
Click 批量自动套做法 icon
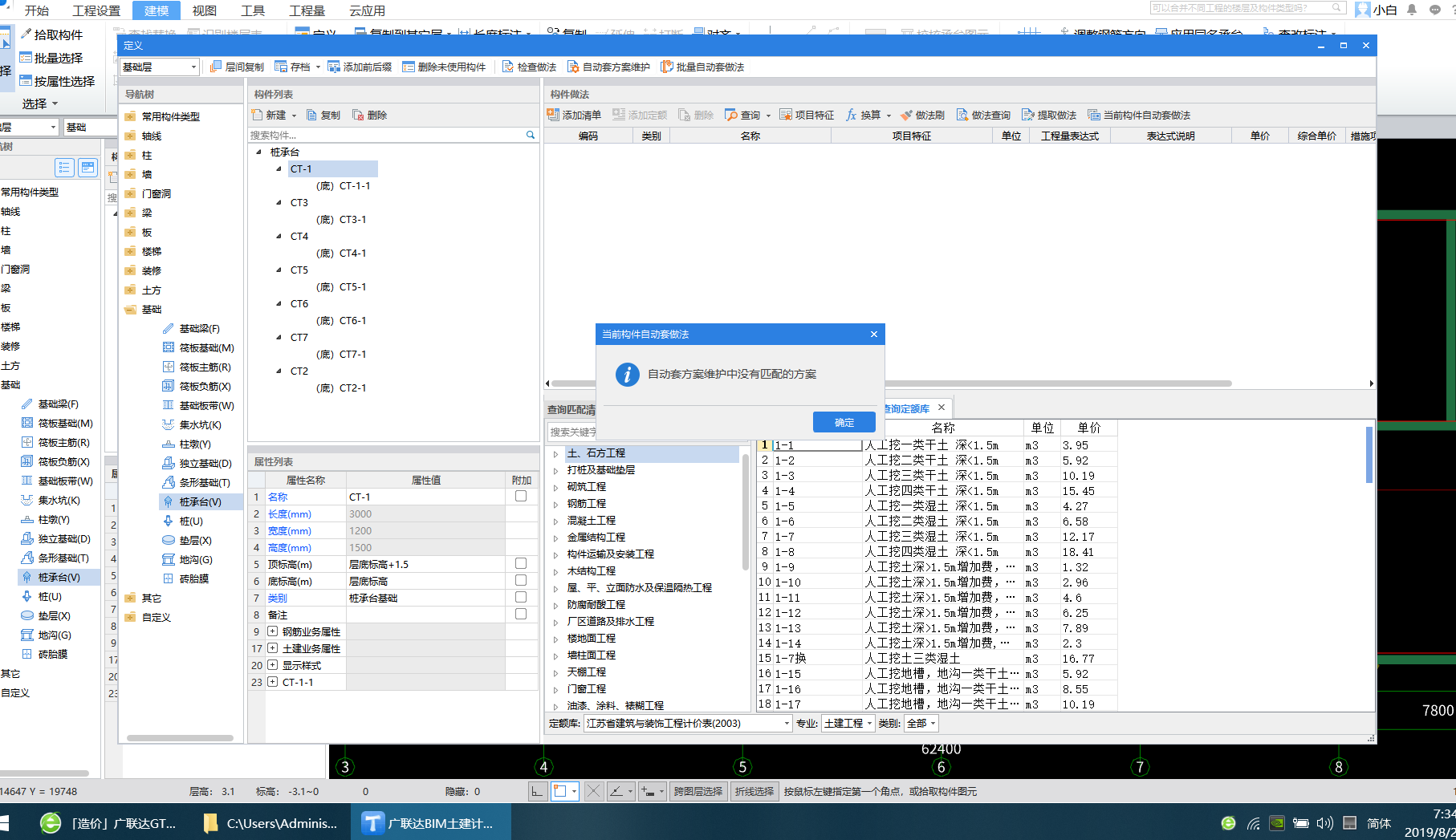tap(667, 67)
